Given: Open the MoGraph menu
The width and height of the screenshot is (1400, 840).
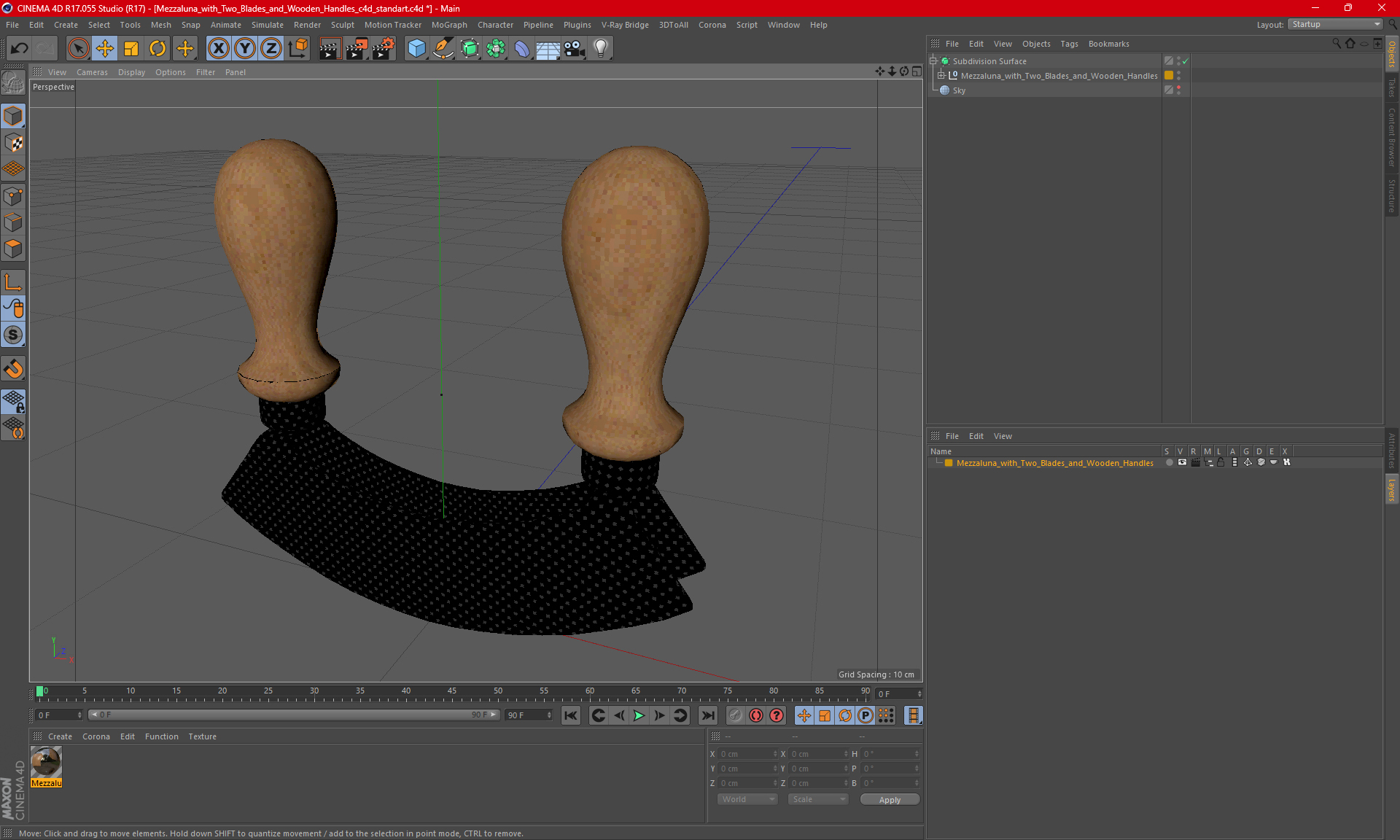Looking at the screenshot, I should [449, 25].
